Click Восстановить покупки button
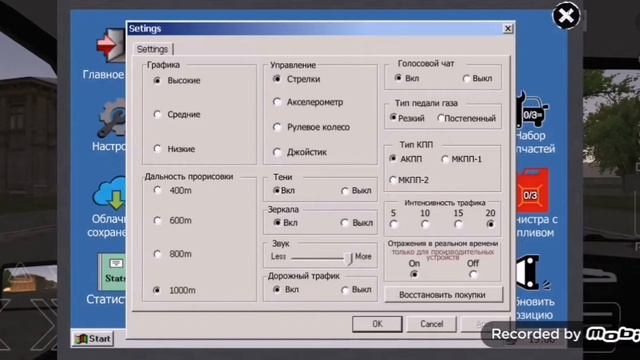Viewport: 640px width, 360px height. [x=443, y=295]
